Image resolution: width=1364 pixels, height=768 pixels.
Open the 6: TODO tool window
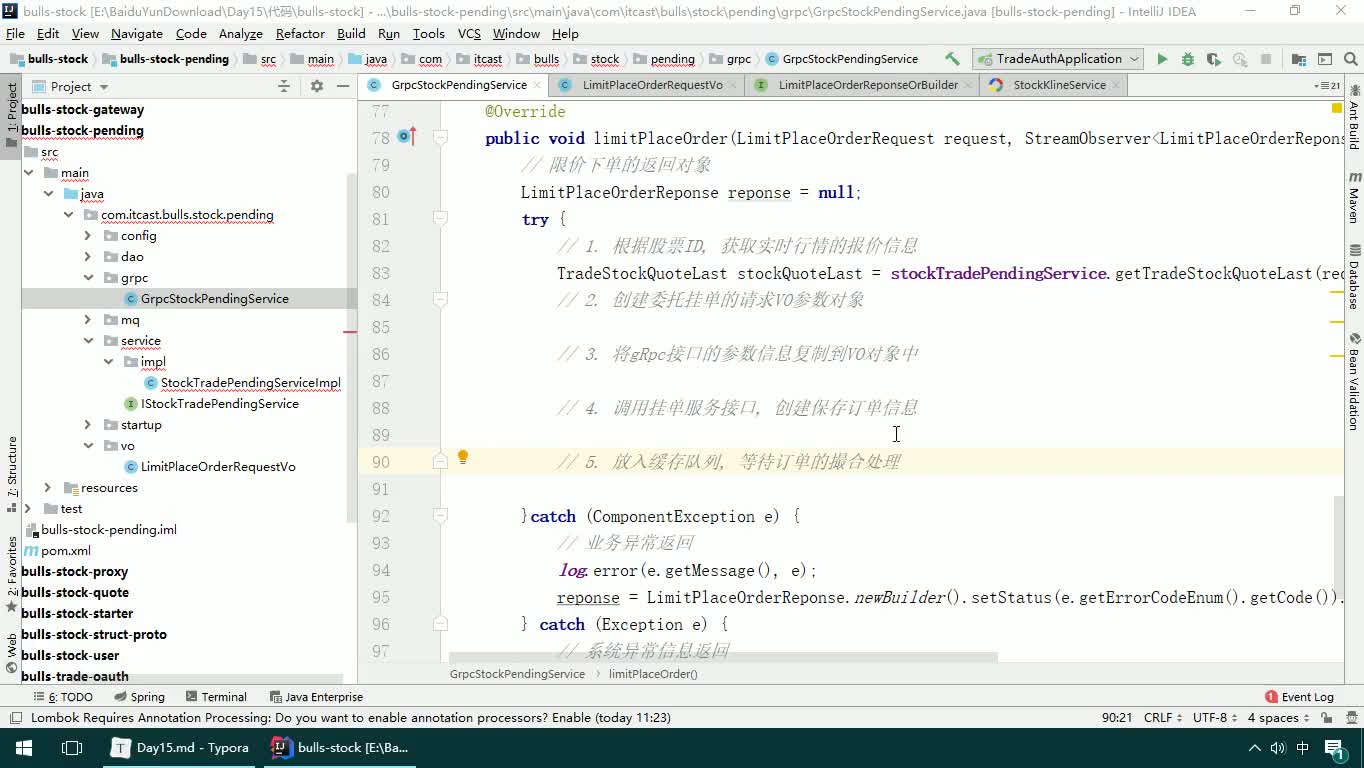pyautogui.click(x=63, y=697)
